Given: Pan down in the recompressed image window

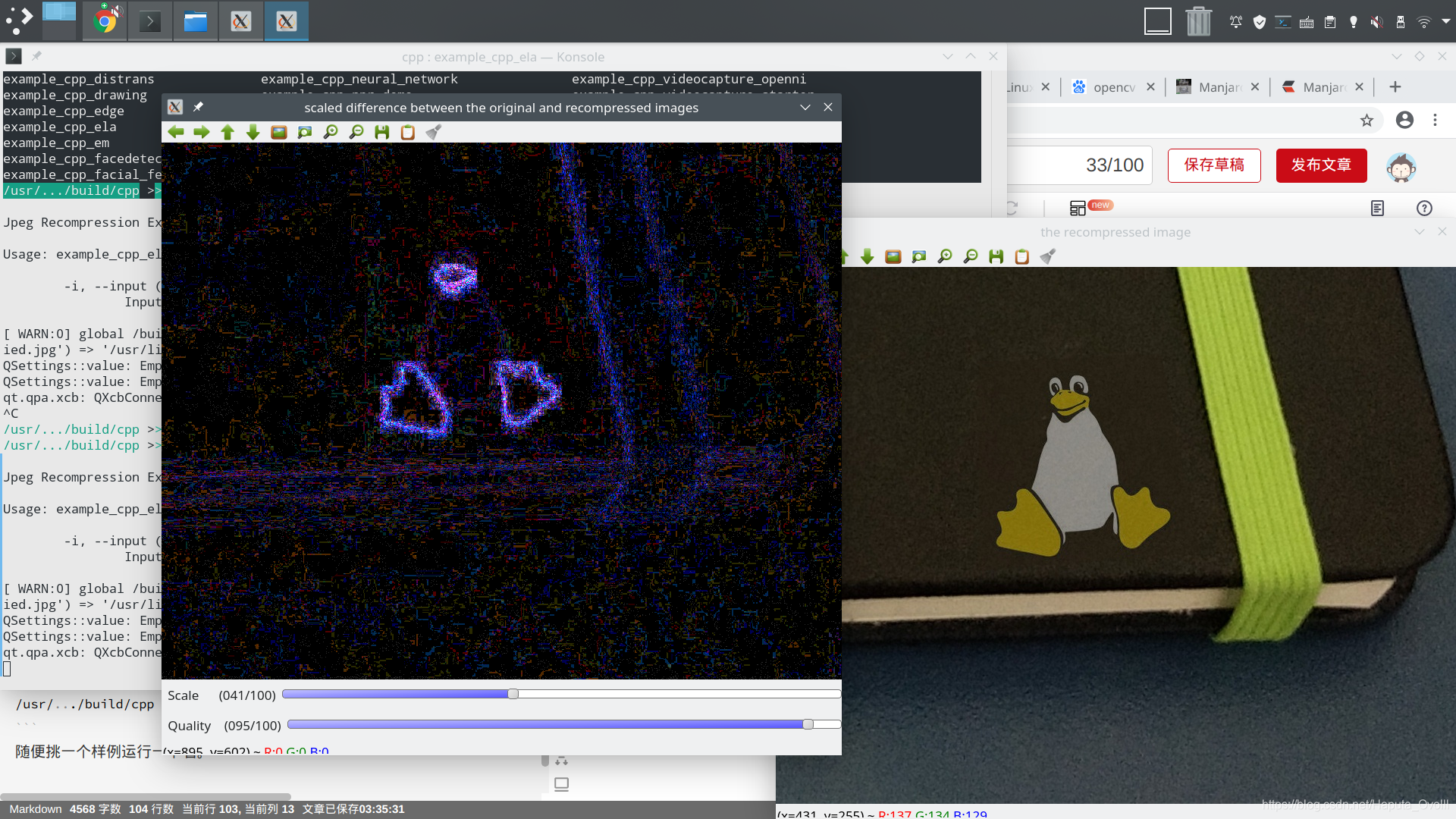Looking at the screenshot, I should [868, 256].
